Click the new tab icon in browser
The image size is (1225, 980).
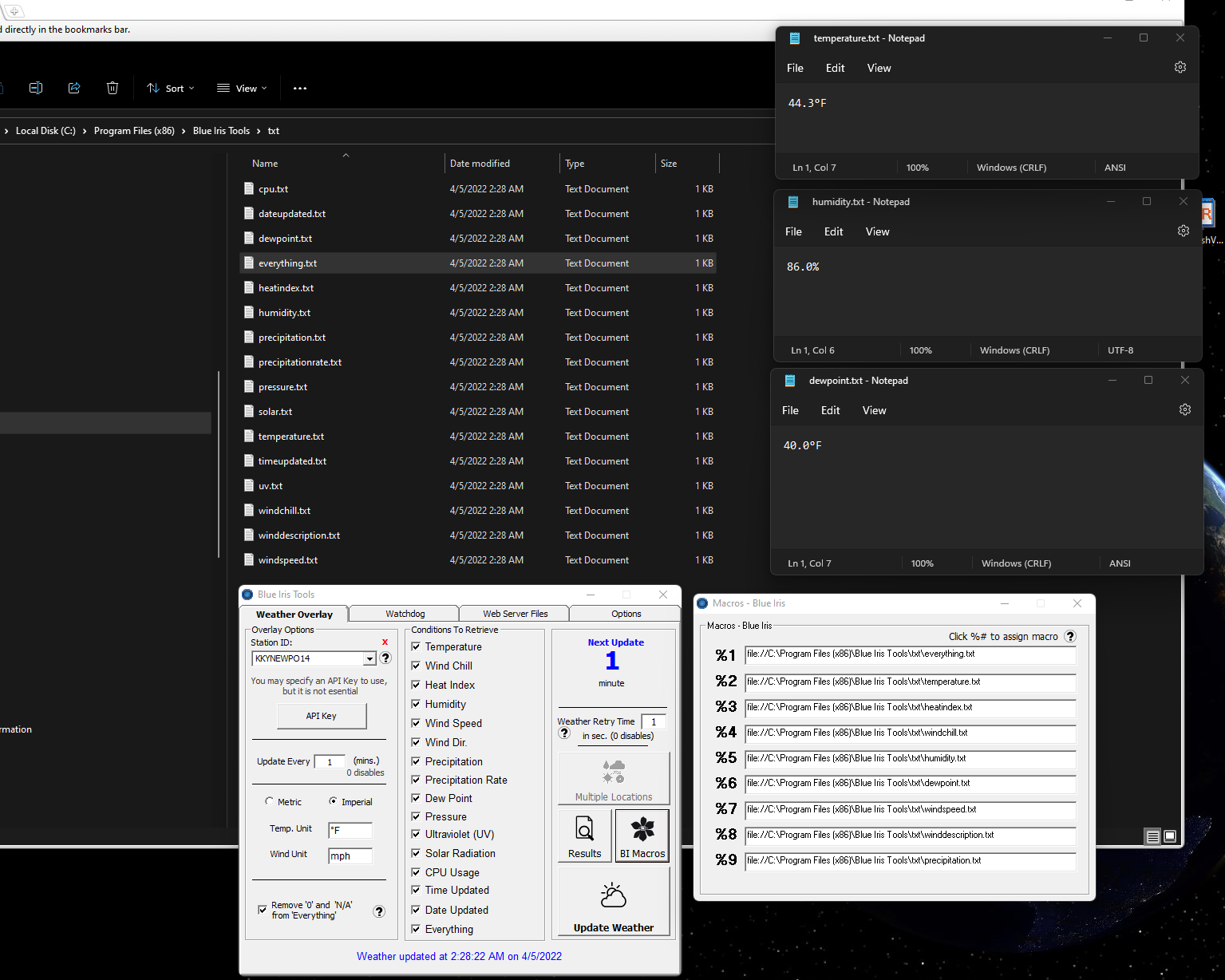click(x=14, y=11)
